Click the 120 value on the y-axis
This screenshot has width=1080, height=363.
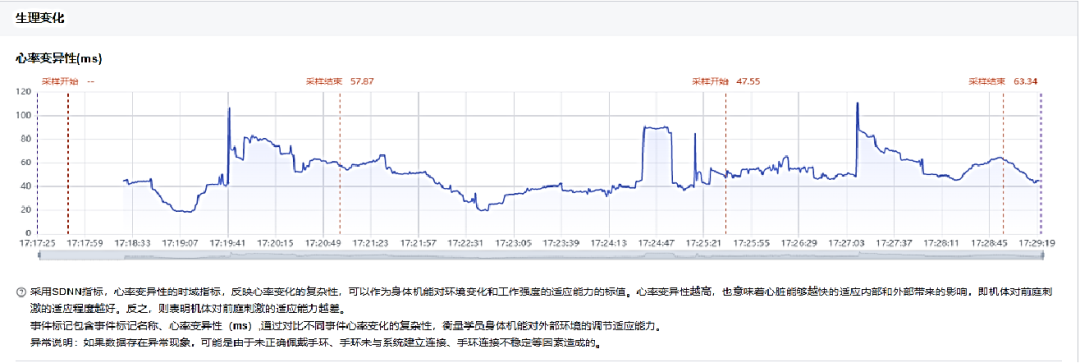[24, 92]
